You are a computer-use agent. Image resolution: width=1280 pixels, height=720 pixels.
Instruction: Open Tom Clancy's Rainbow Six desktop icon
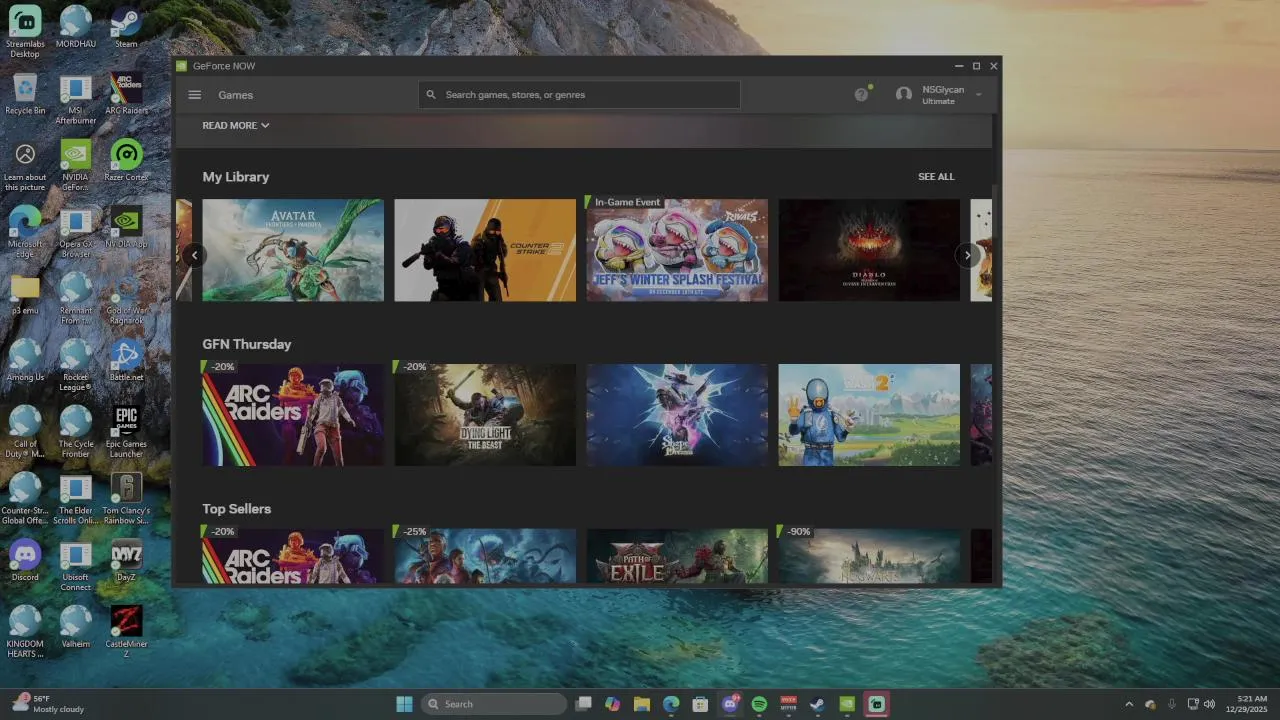click(126, 499)
